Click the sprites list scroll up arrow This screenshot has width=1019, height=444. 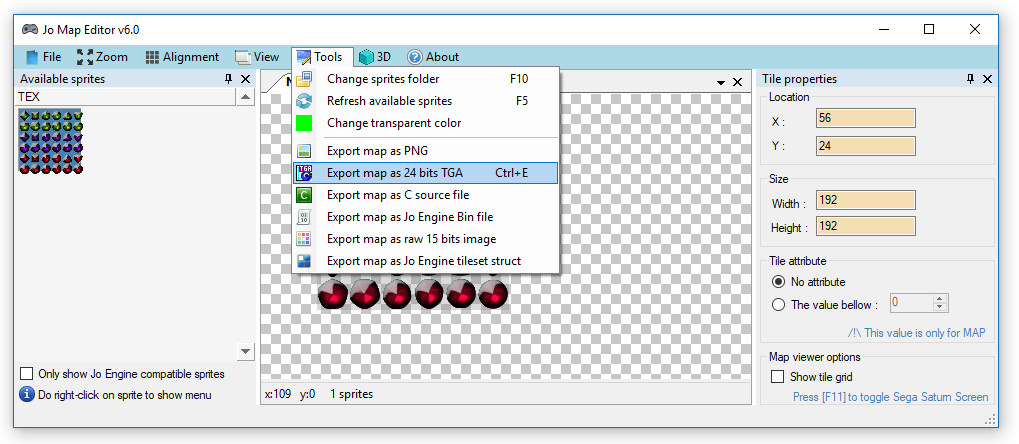coord(245,98)
